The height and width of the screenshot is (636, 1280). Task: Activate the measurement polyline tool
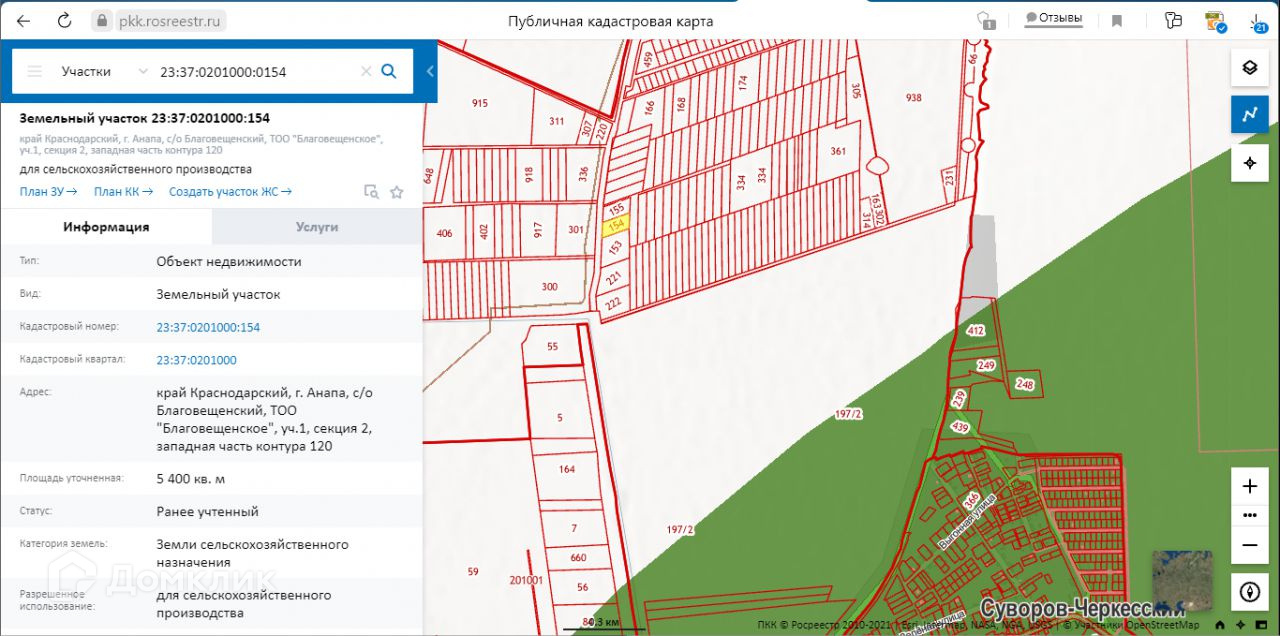coord(1249,115)
